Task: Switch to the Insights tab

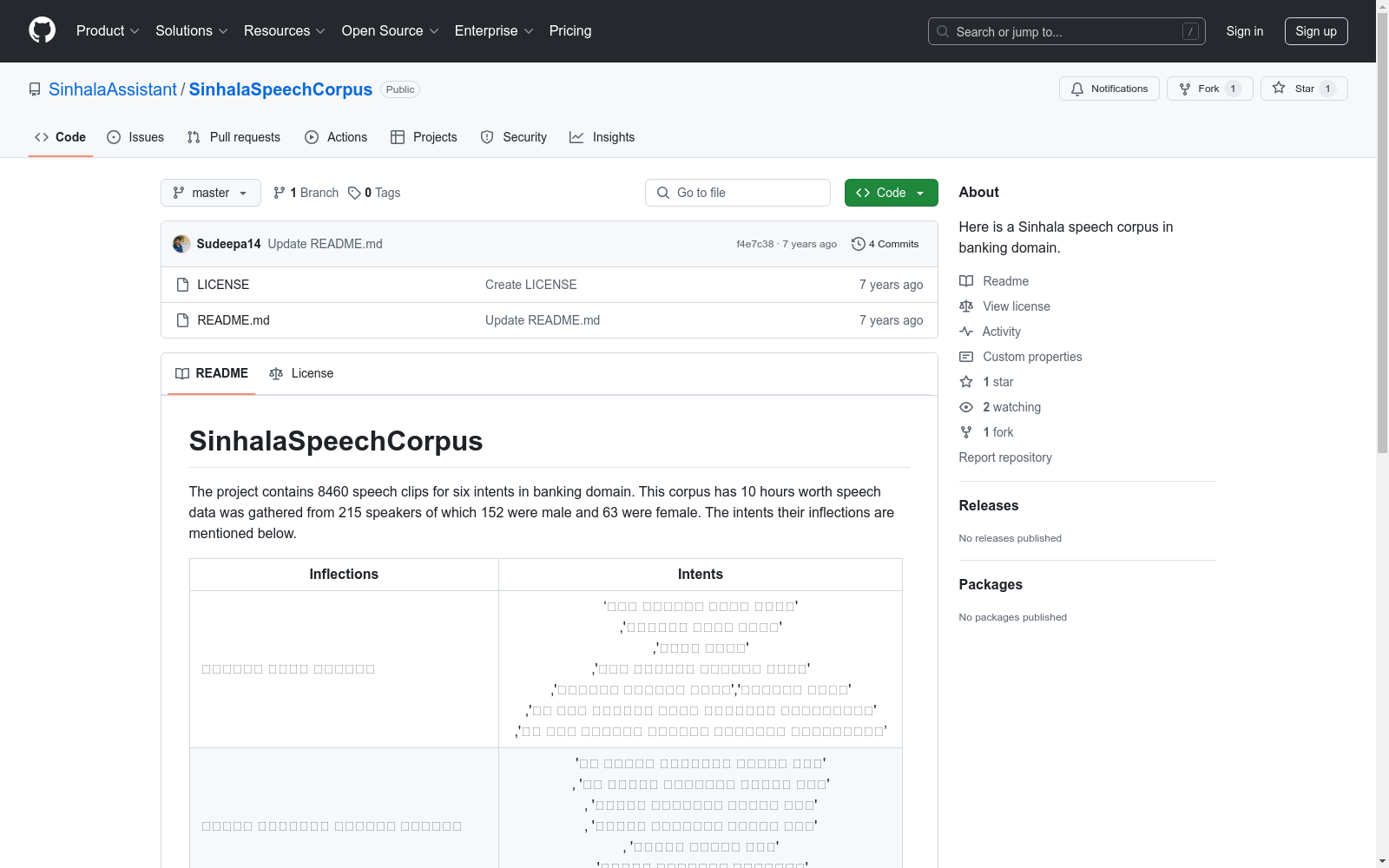Action: tap(602, 137)
